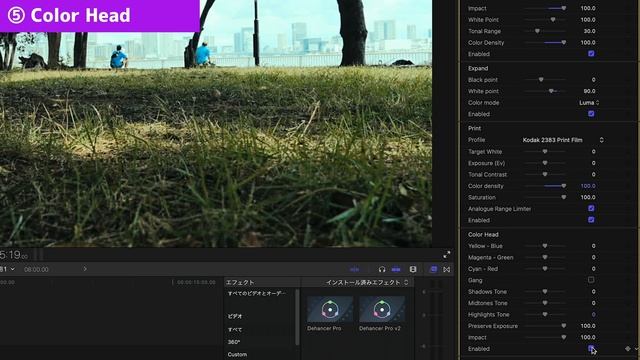Screen dimensions: 640x360
Task: Select Dehancer Pro v2 effect thumbnail
Action: click(x=382, y=309)
